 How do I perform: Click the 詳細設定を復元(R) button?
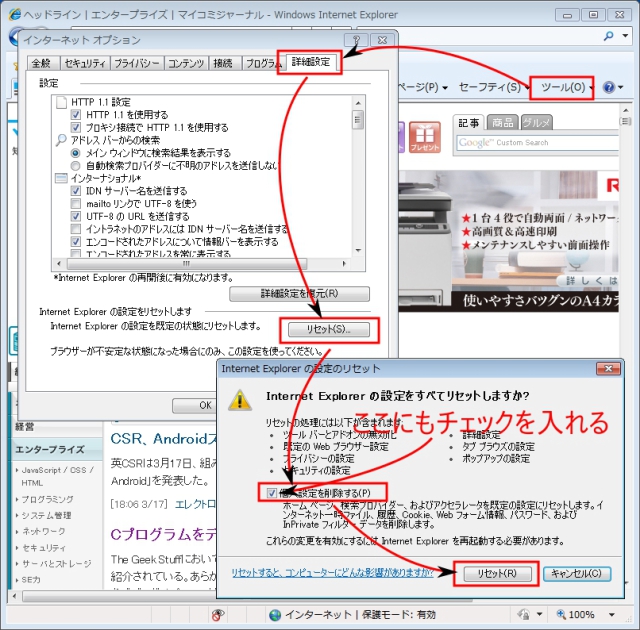(299, 294)
